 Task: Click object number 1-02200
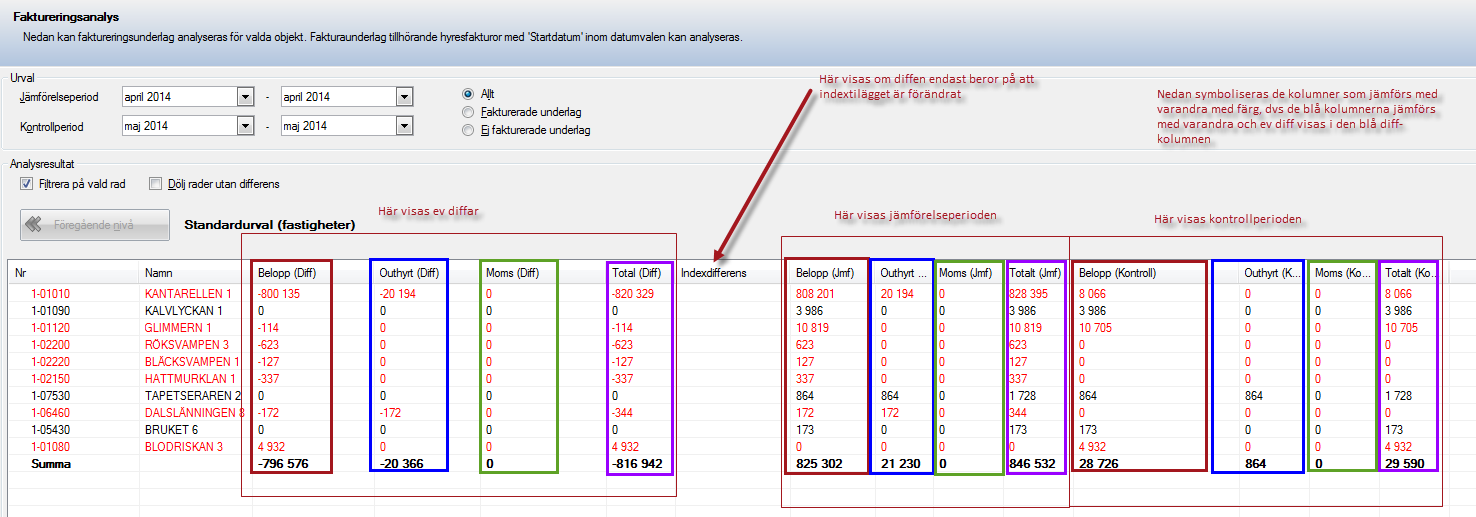click(x=49, y=345)
